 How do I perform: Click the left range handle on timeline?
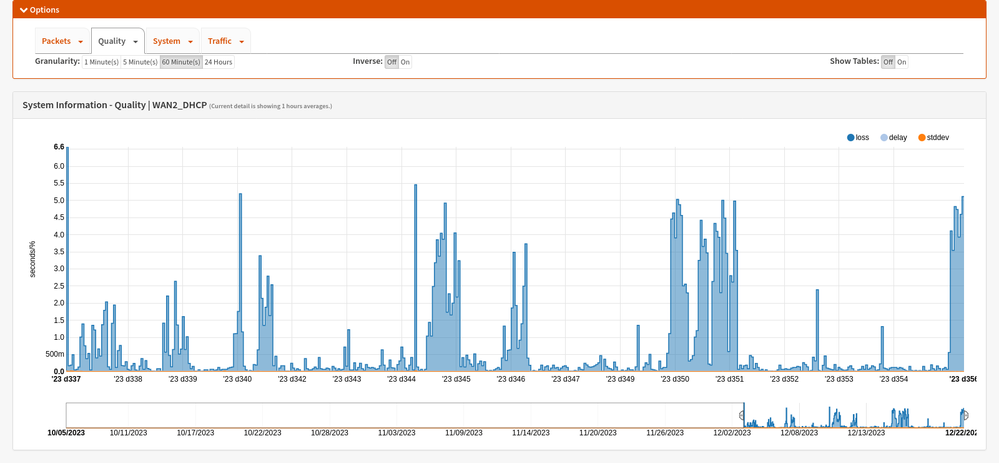742,415
